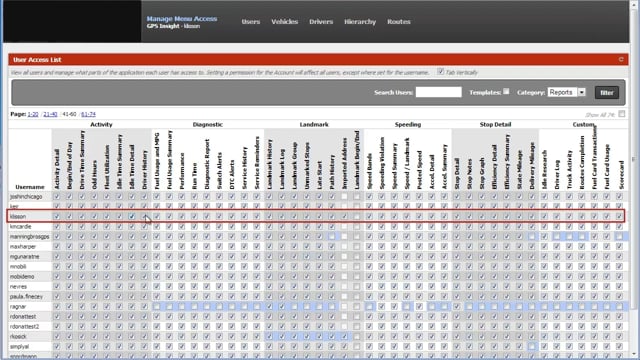Toggle Odd Hours for kmcardle
This screenshot has width=640, height=360.
point(94,227)
